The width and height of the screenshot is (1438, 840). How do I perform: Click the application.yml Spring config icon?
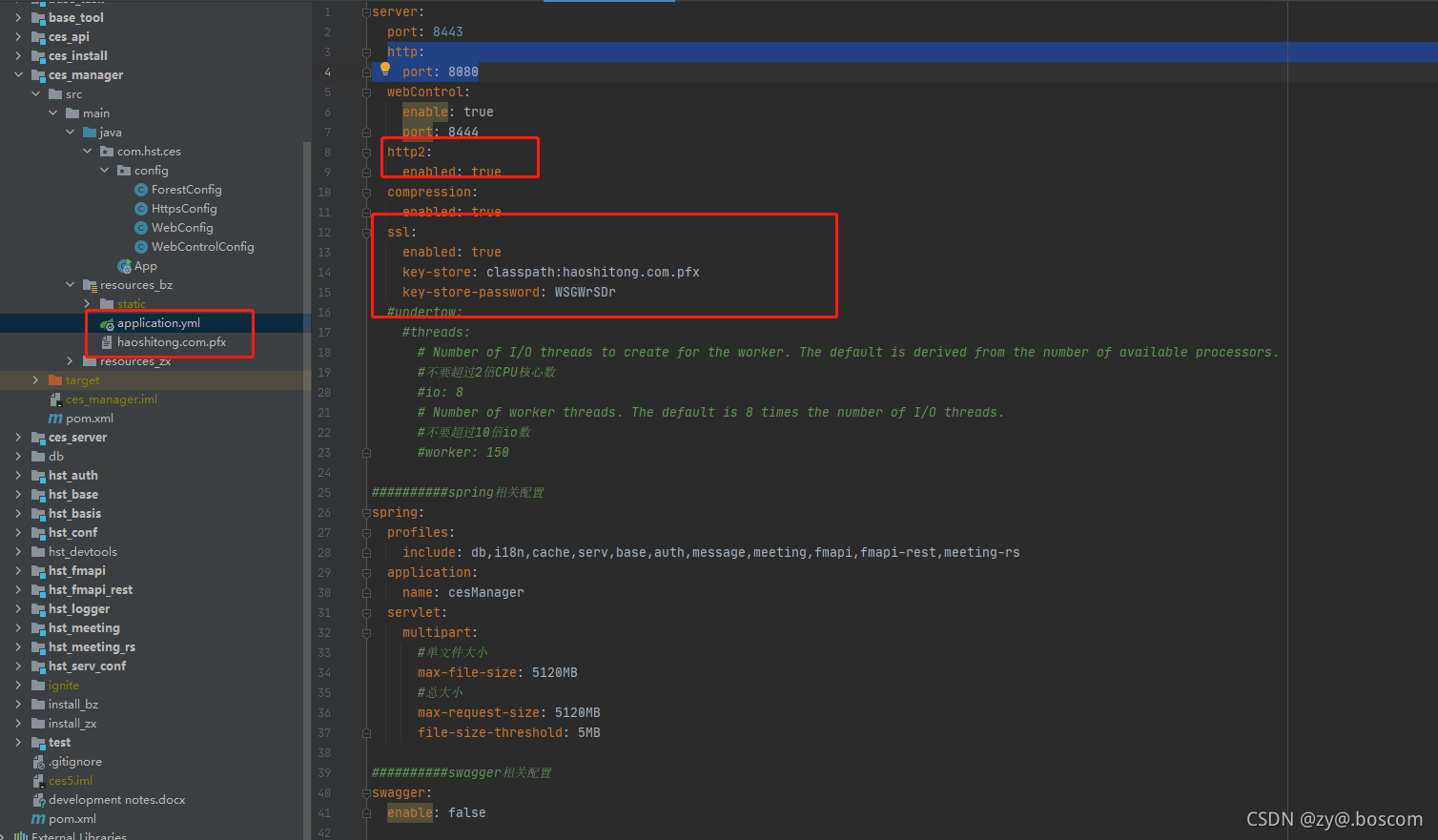[x=107, y=323]
